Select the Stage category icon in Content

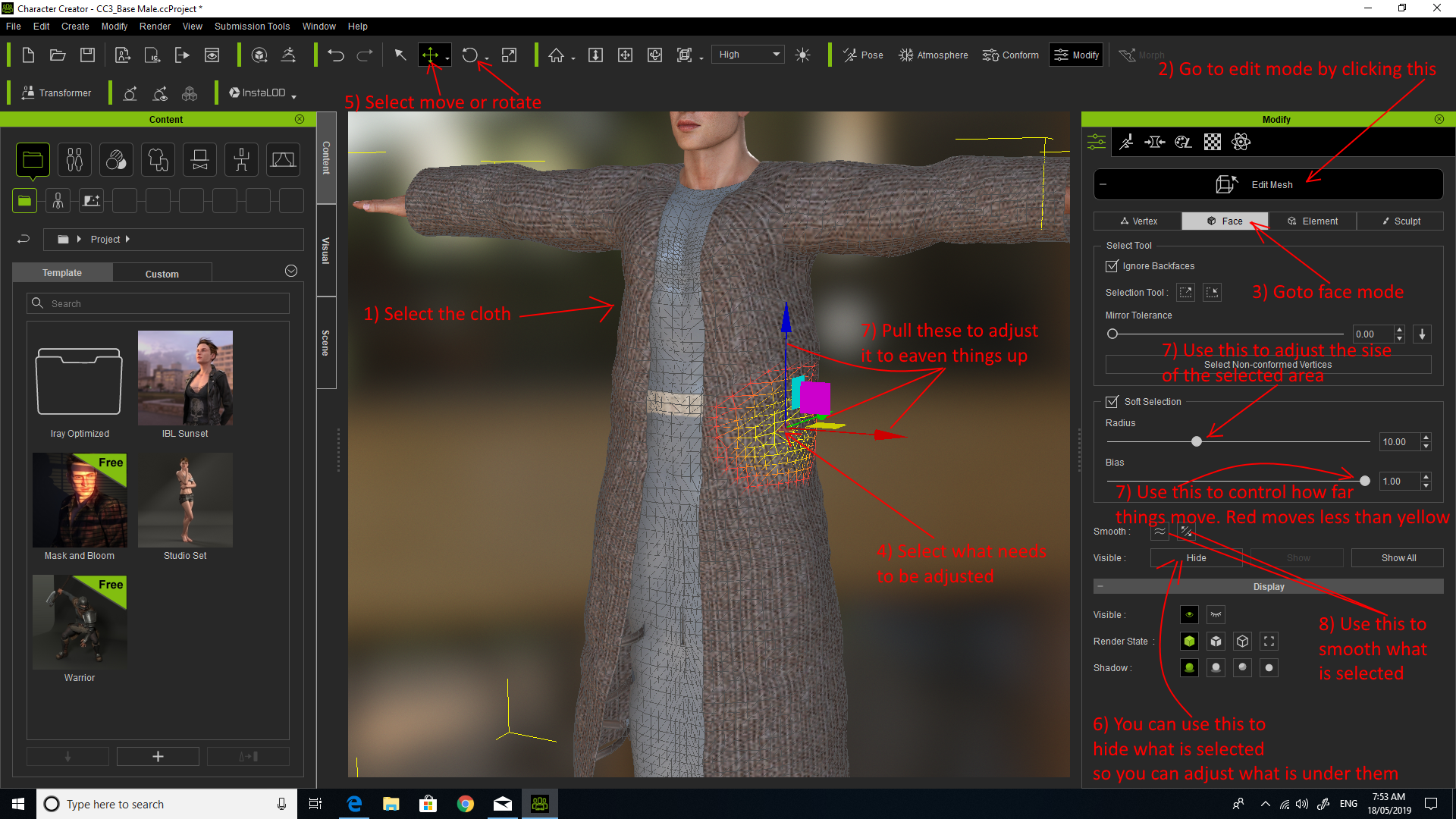pos(283,159)
